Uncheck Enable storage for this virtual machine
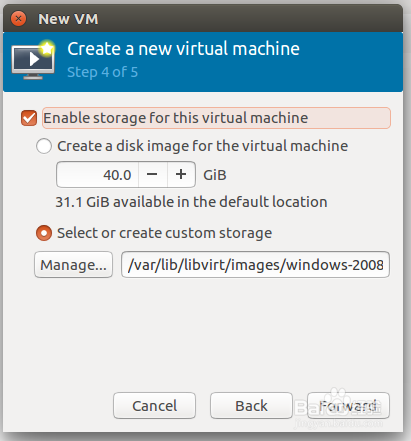This screenshot has height=441, width=411. [x=29, y=118]
